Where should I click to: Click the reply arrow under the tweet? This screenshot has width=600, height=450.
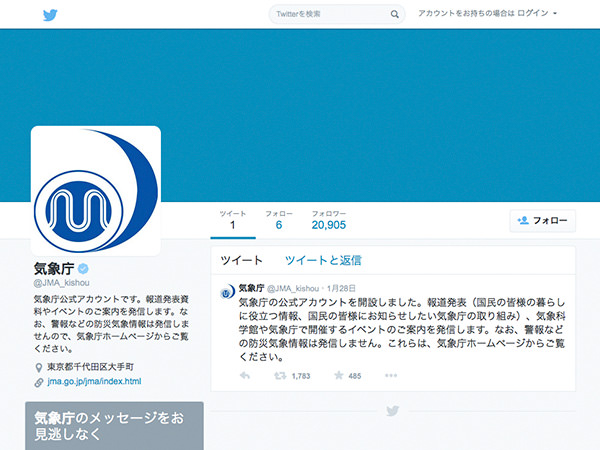(x=245, y=376)
